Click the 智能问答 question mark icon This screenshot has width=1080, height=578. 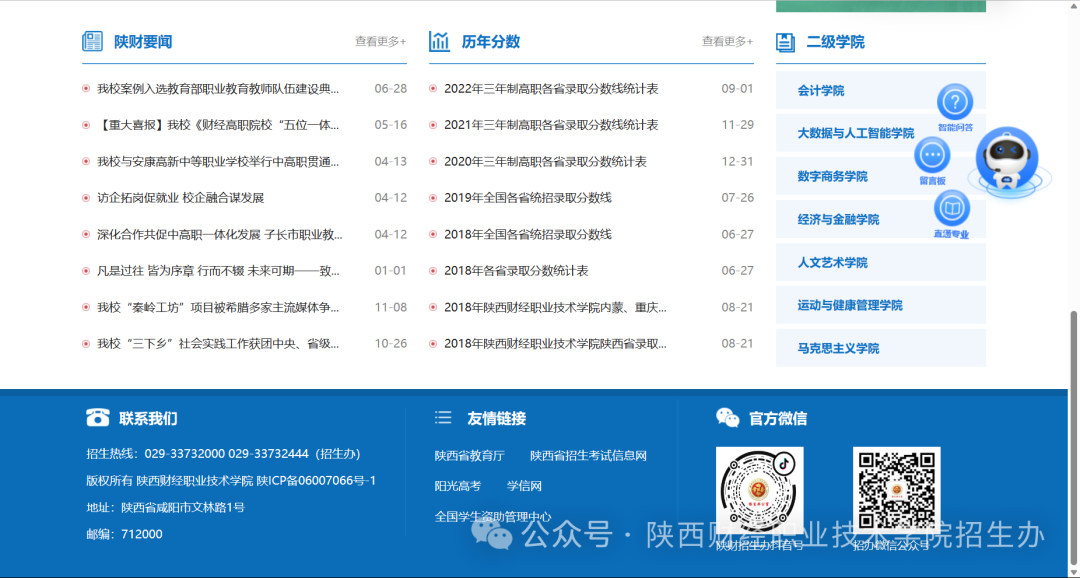click(955, 102)
